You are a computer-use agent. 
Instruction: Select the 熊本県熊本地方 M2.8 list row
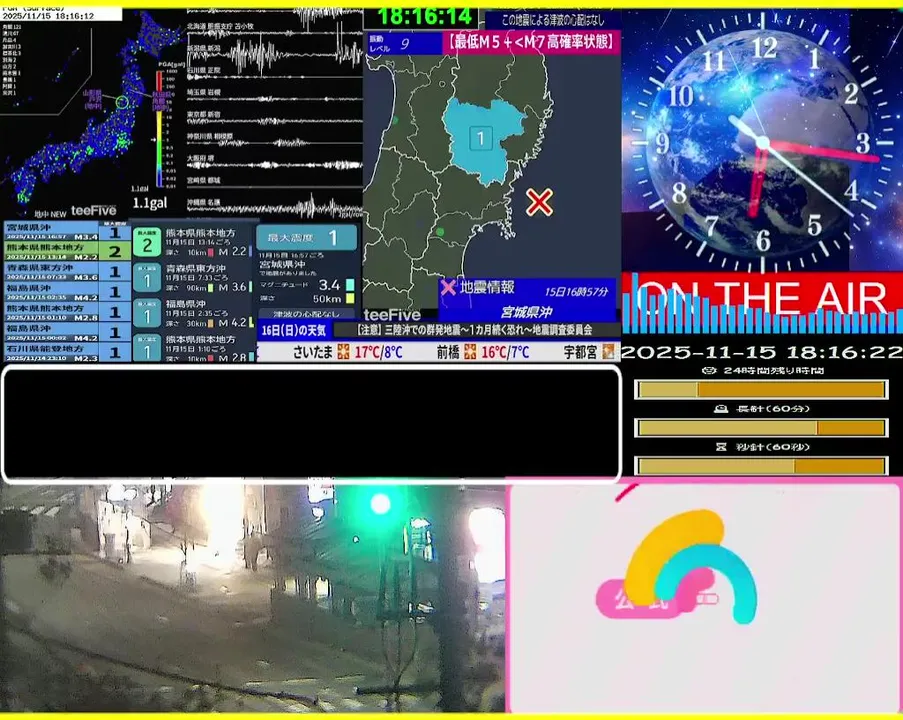[x=67, y=312]
